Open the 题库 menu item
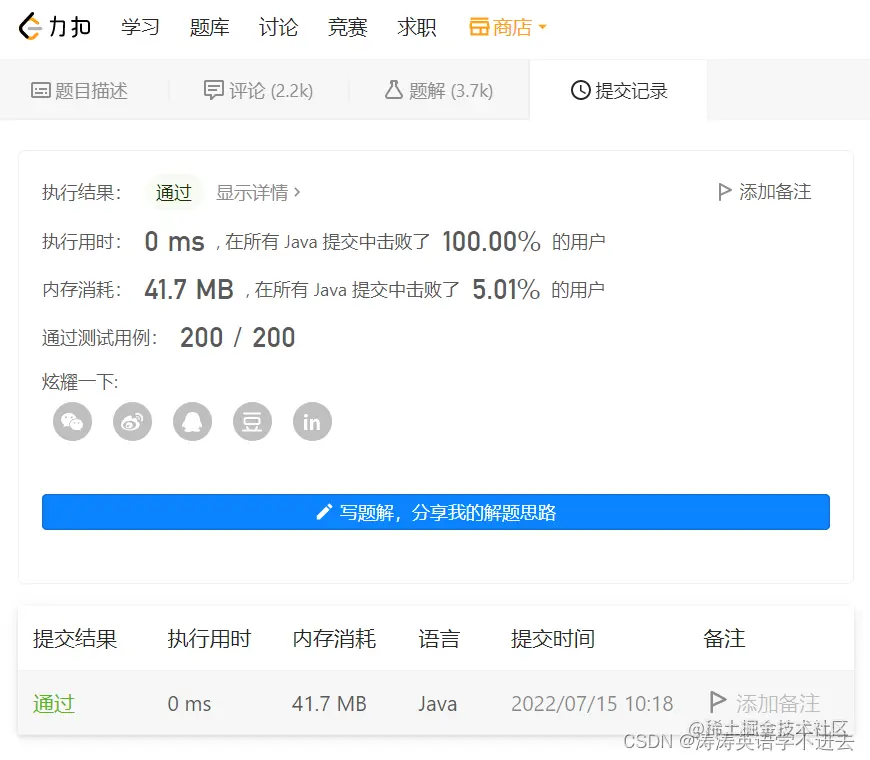This screenshot has height=760, width=870. tap(209, 27)
